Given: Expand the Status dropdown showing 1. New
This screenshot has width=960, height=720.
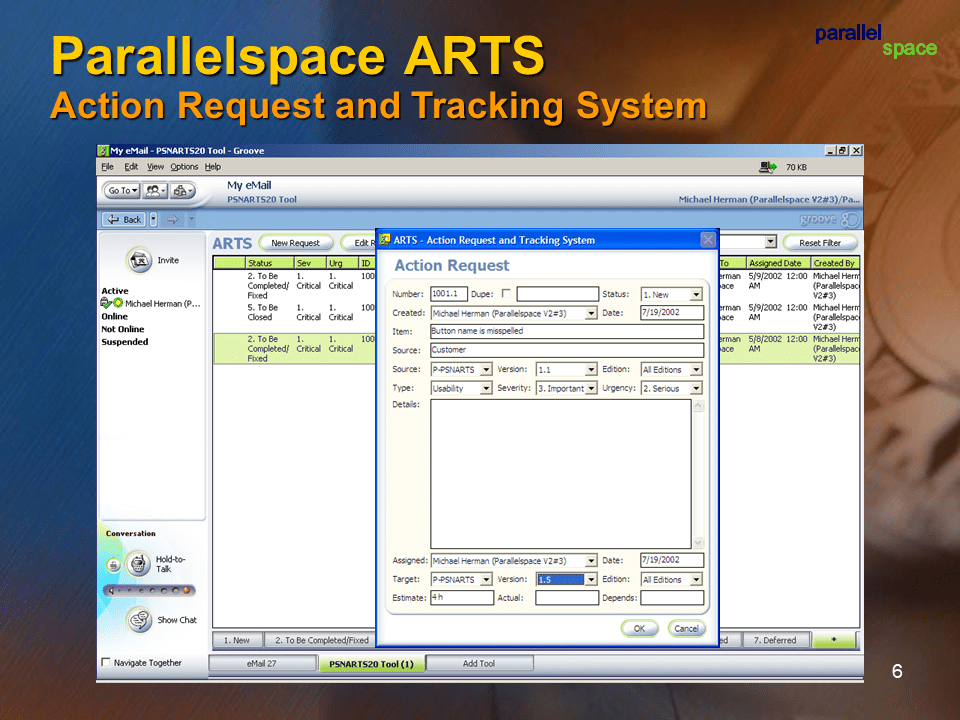Looking at the screenshot, I should pyautogui.click(x=696, y=295).
